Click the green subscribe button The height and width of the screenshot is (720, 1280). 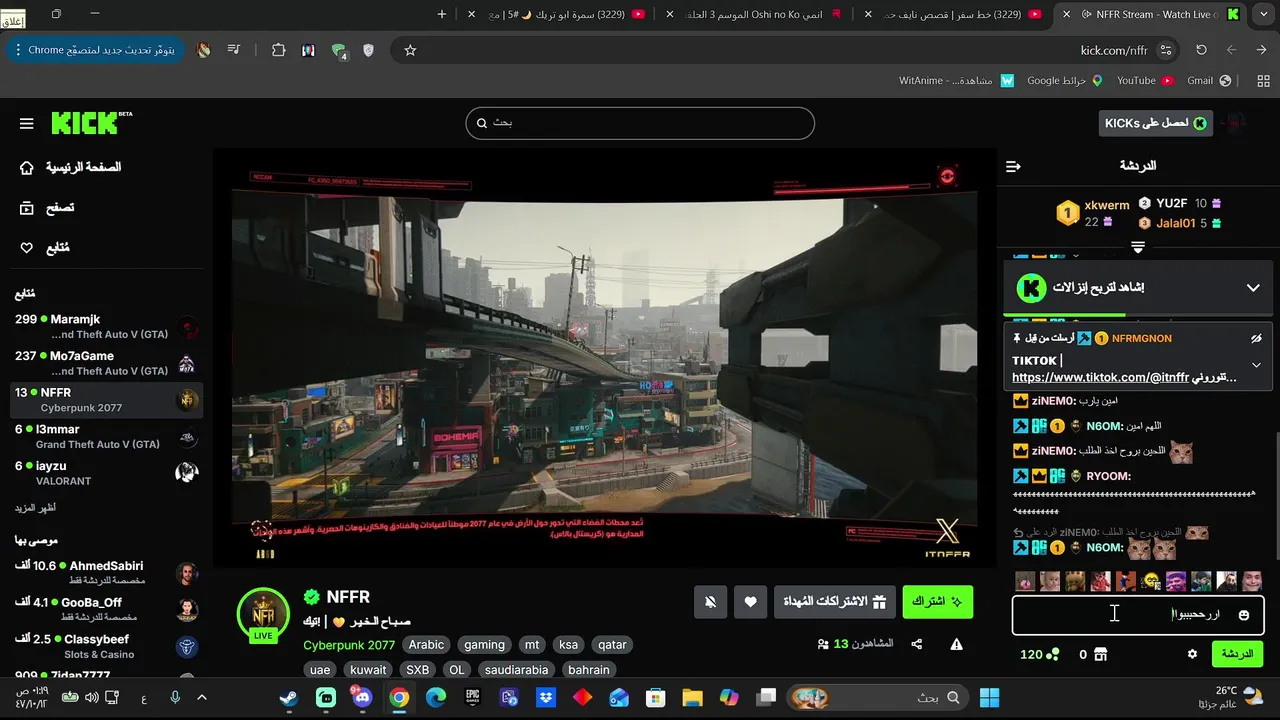[x=937, y=602]
